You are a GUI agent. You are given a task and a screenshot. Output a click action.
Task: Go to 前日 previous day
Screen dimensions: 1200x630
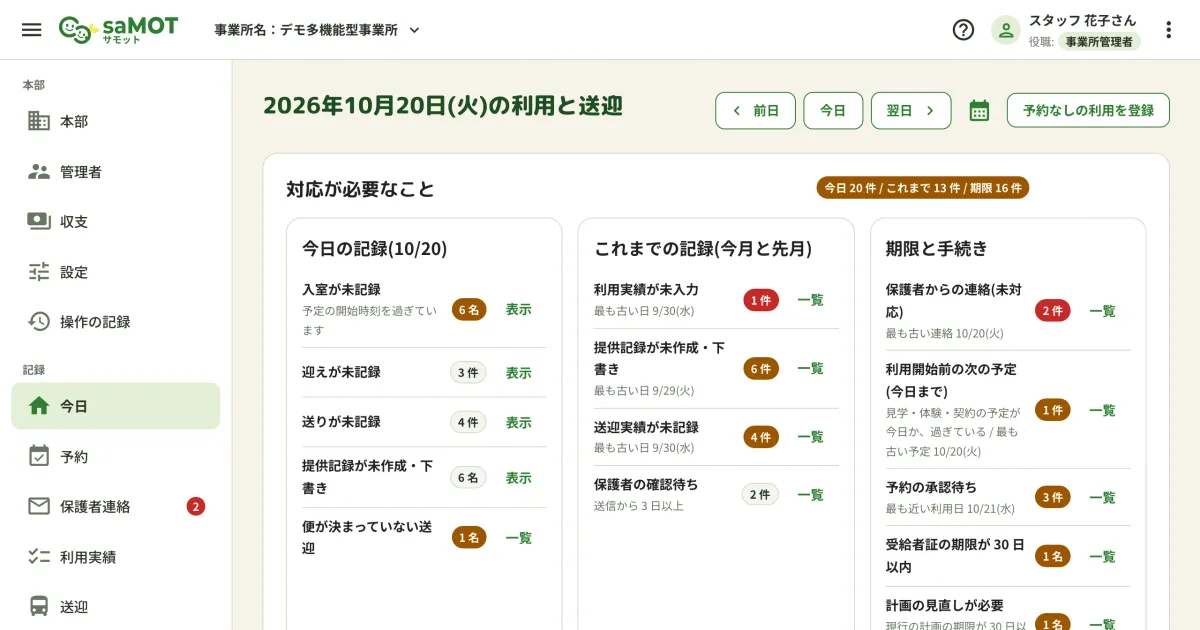coord(755,111)
